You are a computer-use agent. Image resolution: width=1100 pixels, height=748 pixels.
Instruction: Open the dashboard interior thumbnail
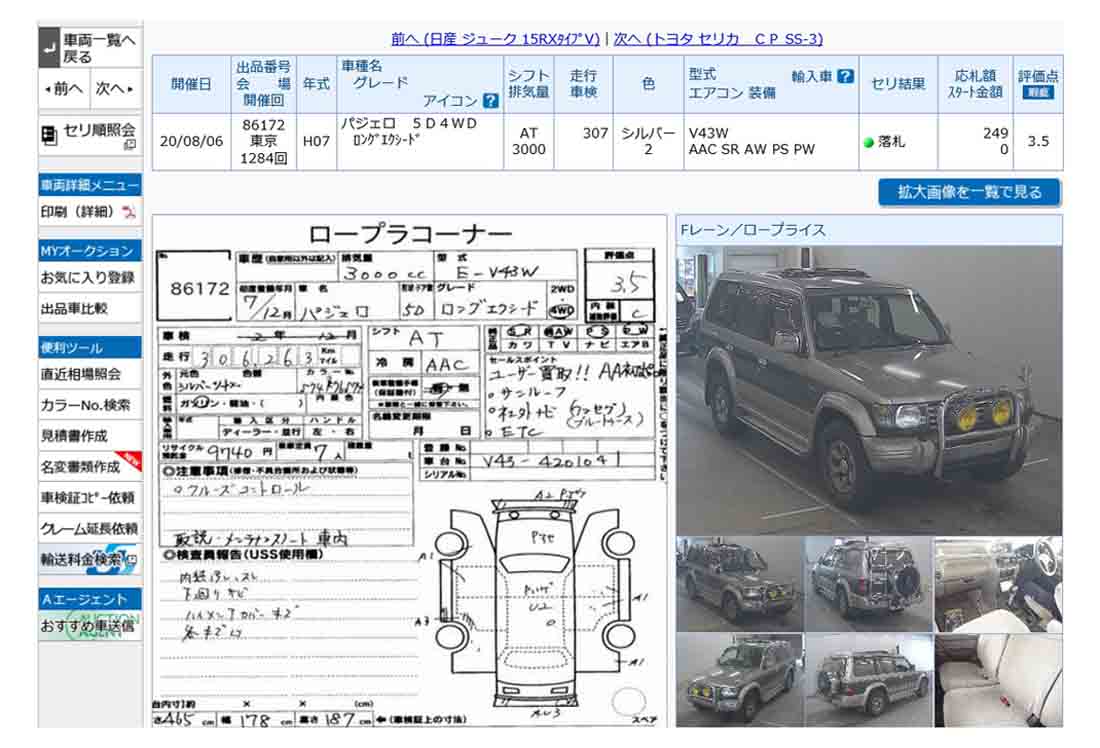998,585
